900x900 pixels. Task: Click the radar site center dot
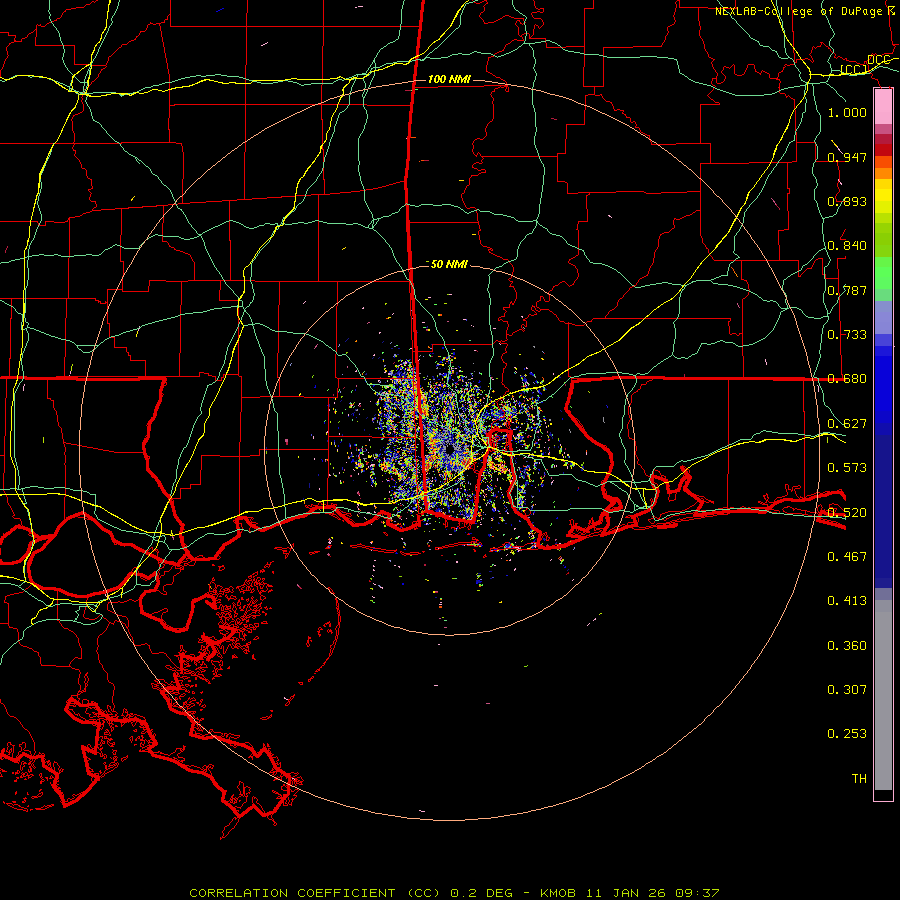(449, 448)
